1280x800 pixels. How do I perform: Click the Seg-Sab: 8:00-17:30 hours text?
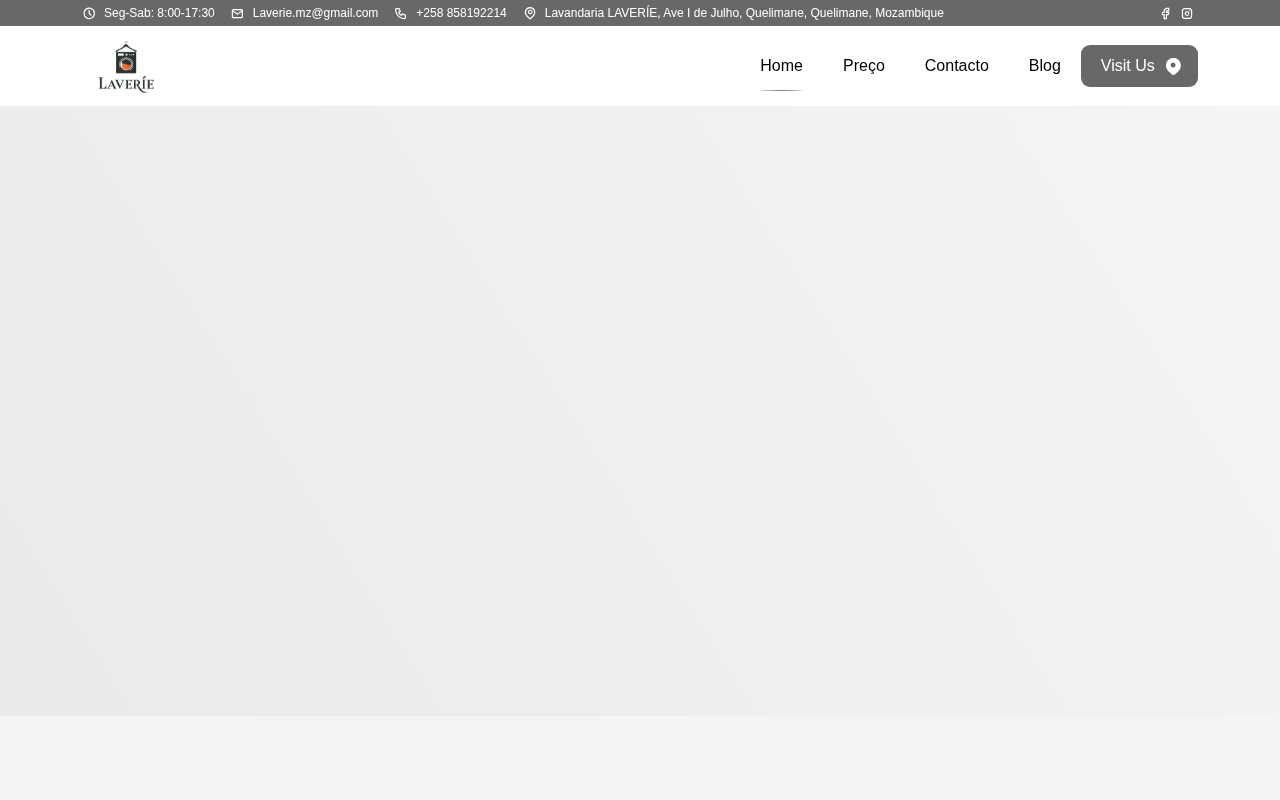pos(159,13)
